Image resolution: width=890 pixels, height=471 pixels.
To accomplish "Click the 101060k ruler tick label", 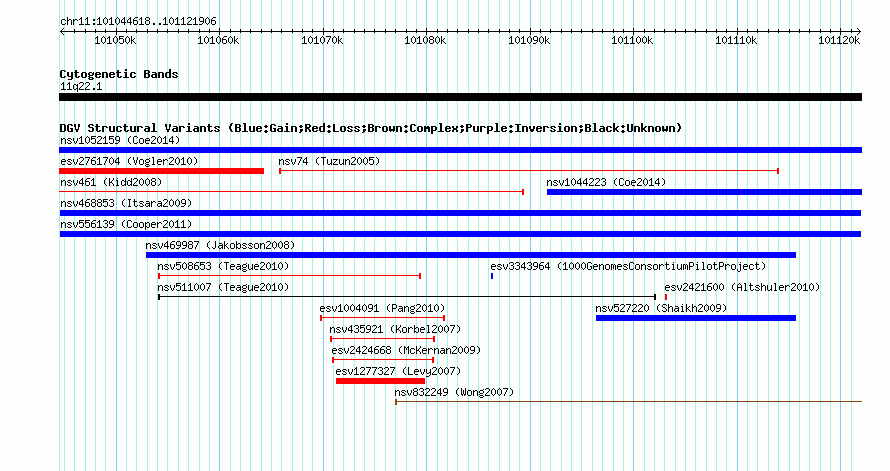I will (219, 40).
